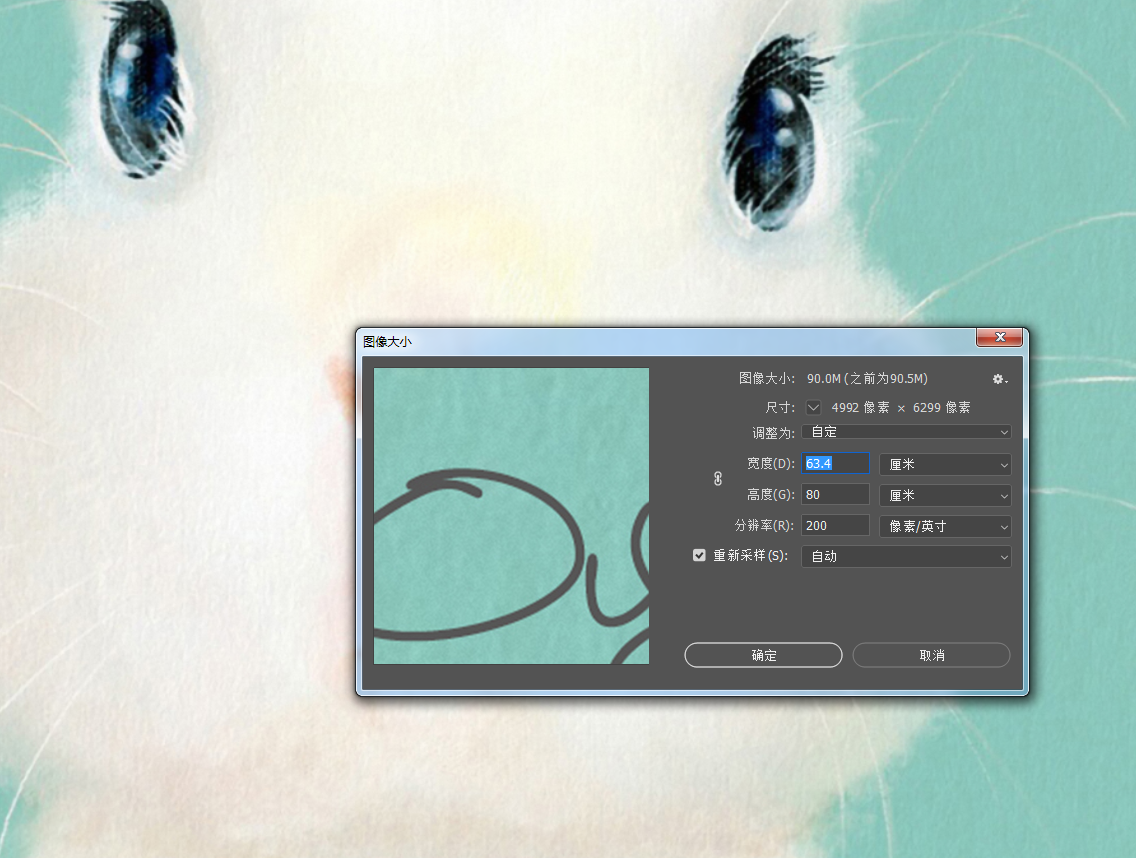Viewport: 1136px width, 858px height.
Task: Click the 高度 input field with 80
Action: tap(835, 495)
